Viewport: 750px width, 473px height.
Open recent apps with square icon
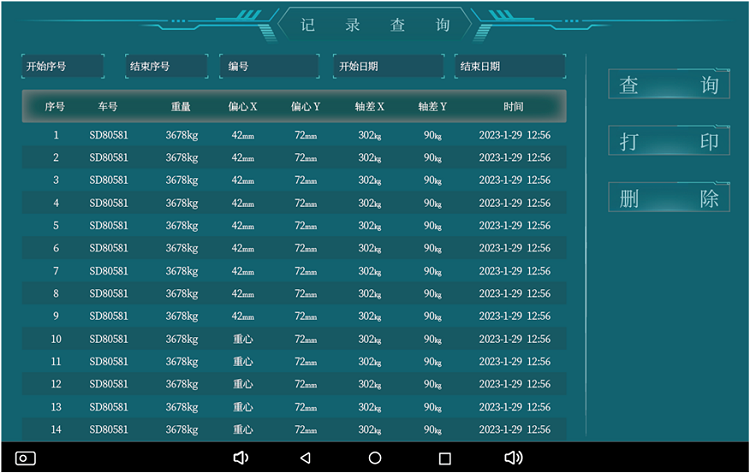tap(445, 458)
